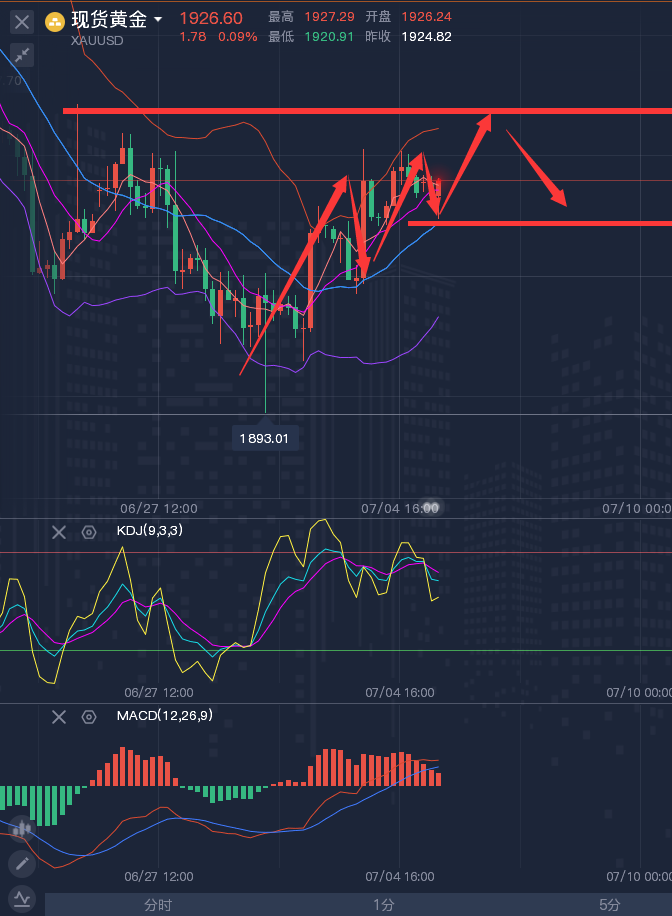
Task: Click the 开盘 value 1926.24
Action: tap(427, 17)
